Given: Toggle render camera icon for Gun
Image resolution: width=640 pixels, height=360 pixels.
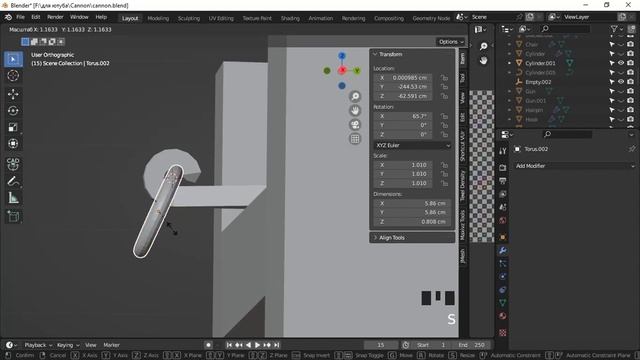Looking at the screenshot, I should tap(631, 91).
